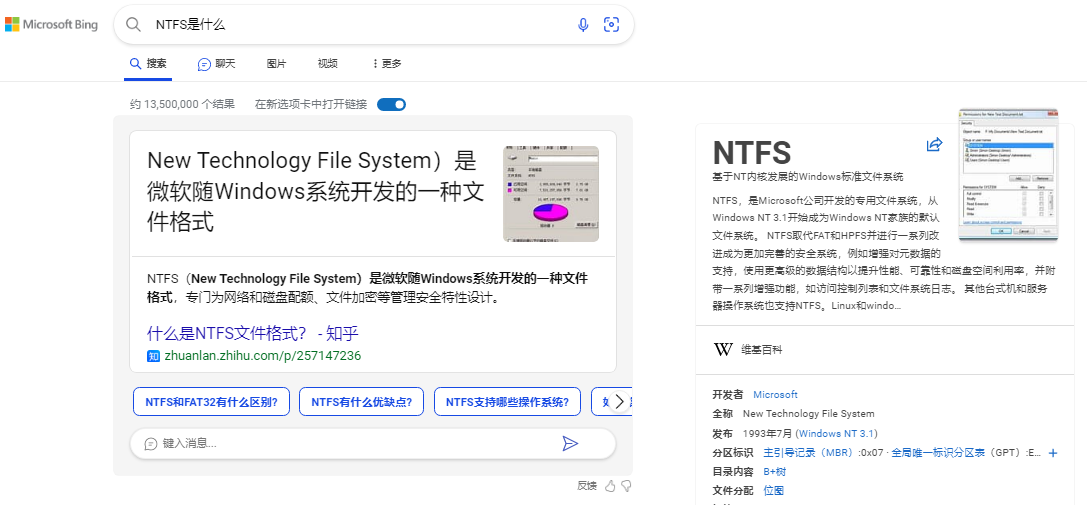Click the magnifier search icon in search box
This screenshot has width=1087, height=505.
133,25
